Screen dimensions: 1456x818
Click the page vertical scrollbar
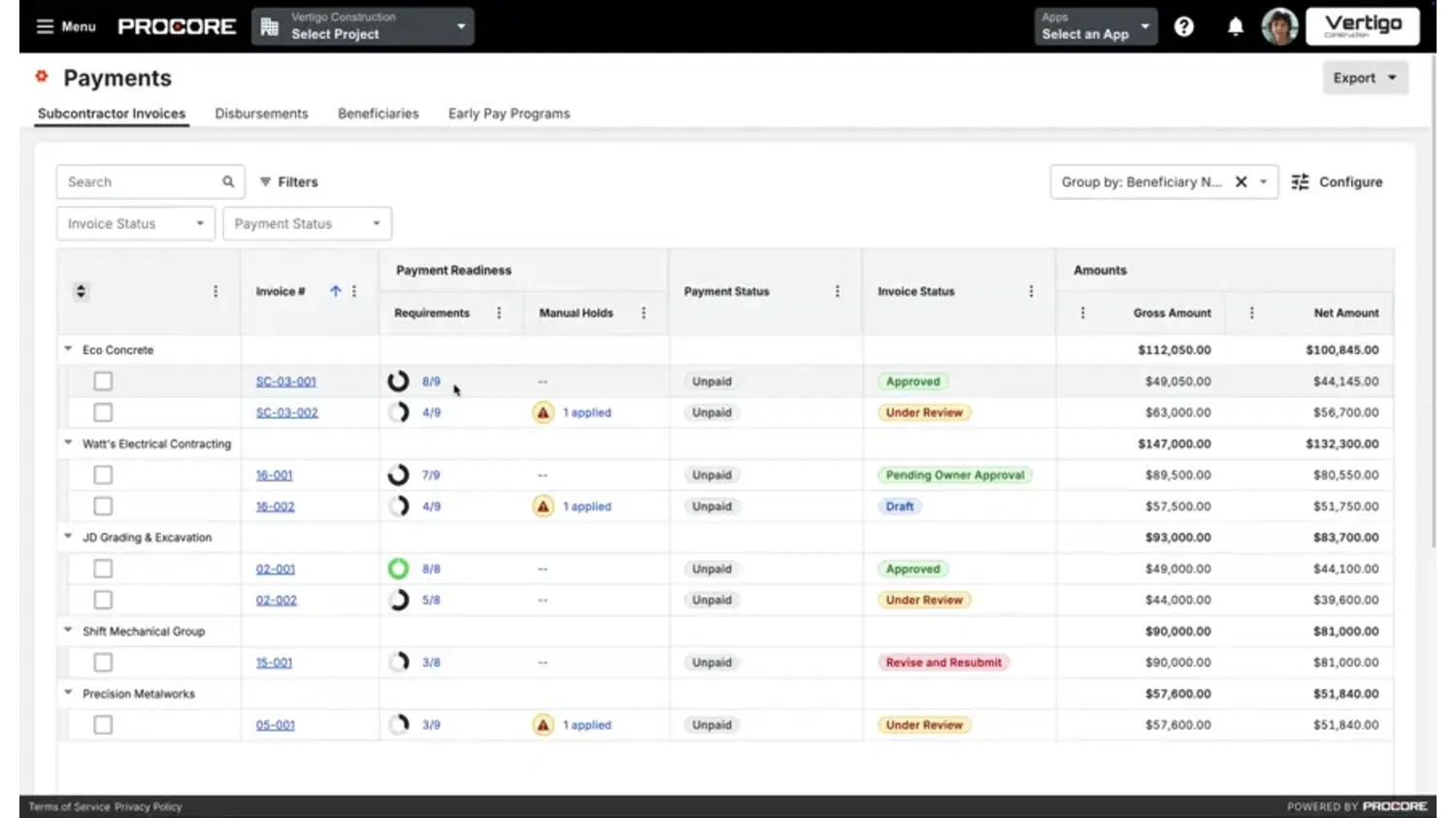click(1433, 301)
